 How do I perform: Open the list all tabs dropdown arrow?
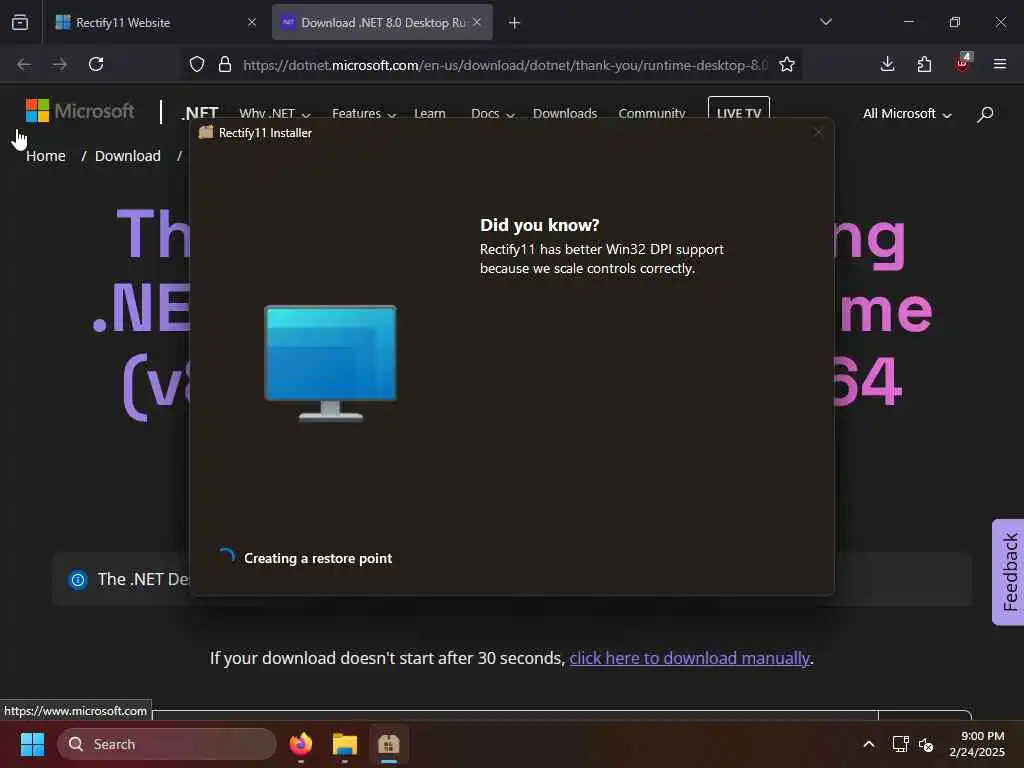tap(825, 22)
